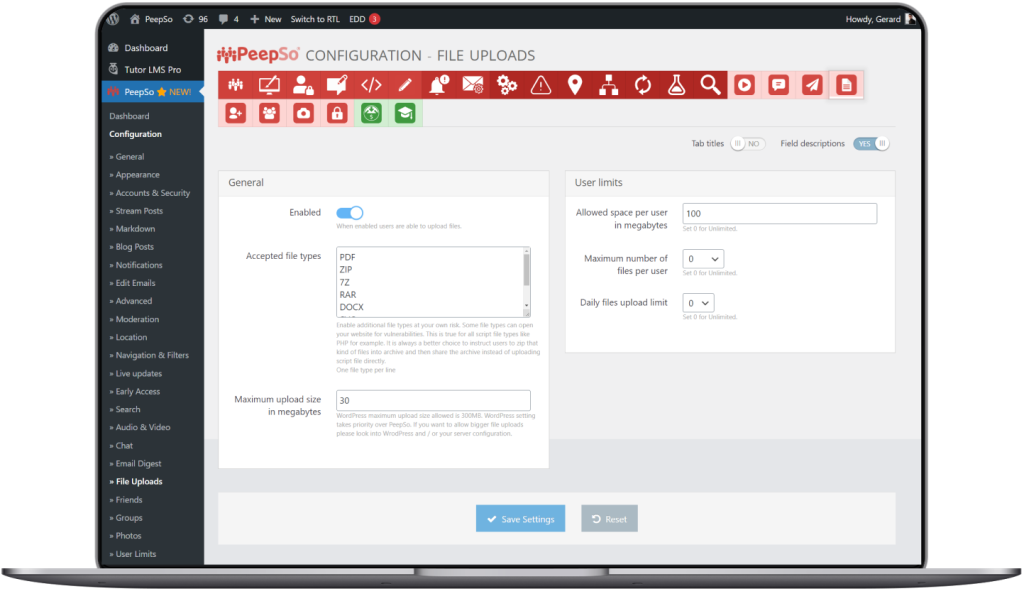Click inside Accepted file types list

(x=429, y=282)
